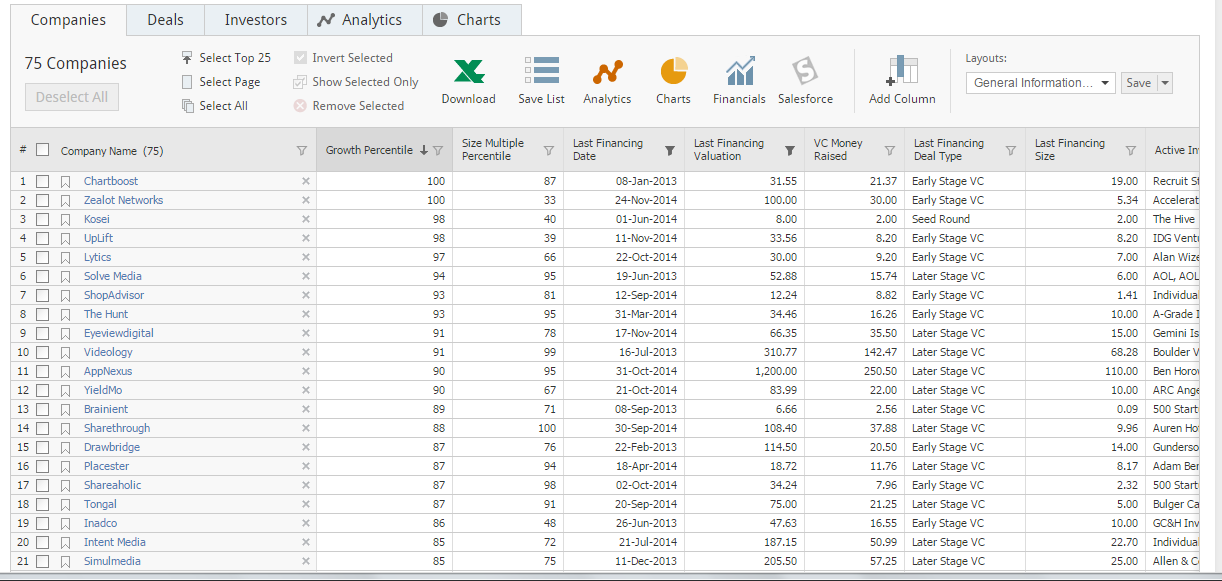Filter the Growth Percentile column
1222x581 pixels.
tap(438, 151)
